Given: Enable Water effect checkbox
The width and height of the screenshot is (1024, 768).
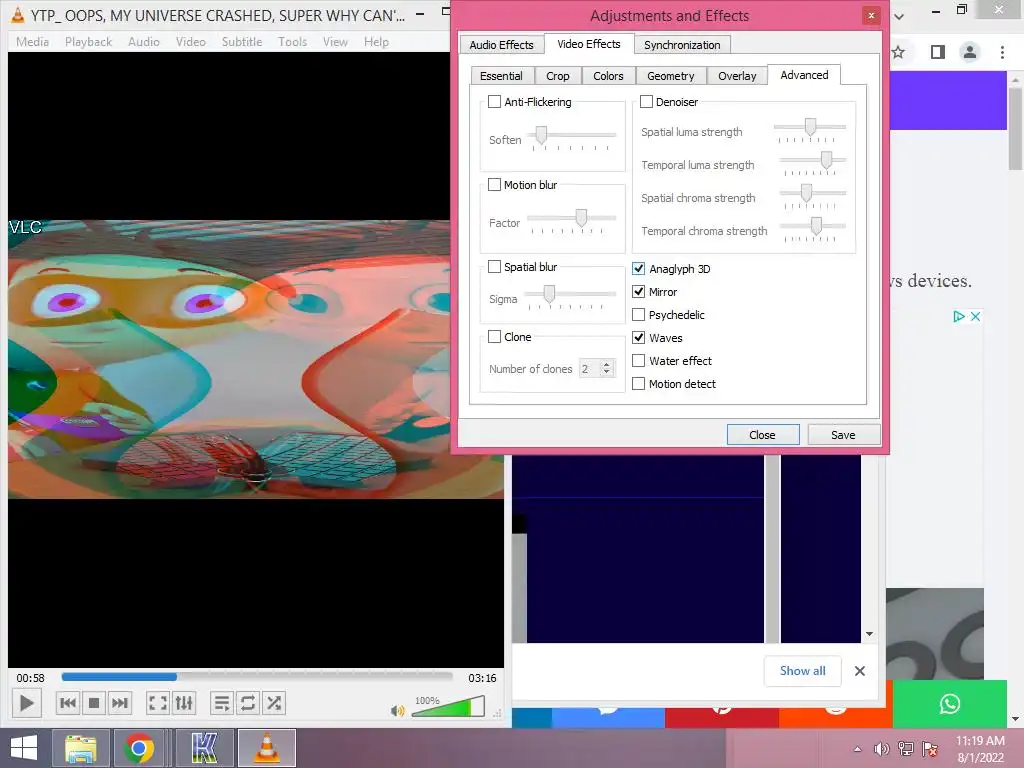Looking at the screenshot, I should pyautogui.click(x=639, y=360).
